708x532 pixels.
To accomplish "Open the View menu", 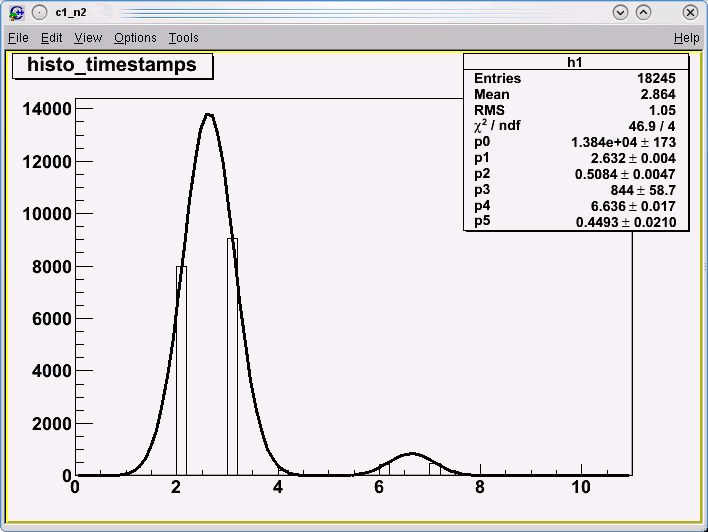I will tap(88, 38).
